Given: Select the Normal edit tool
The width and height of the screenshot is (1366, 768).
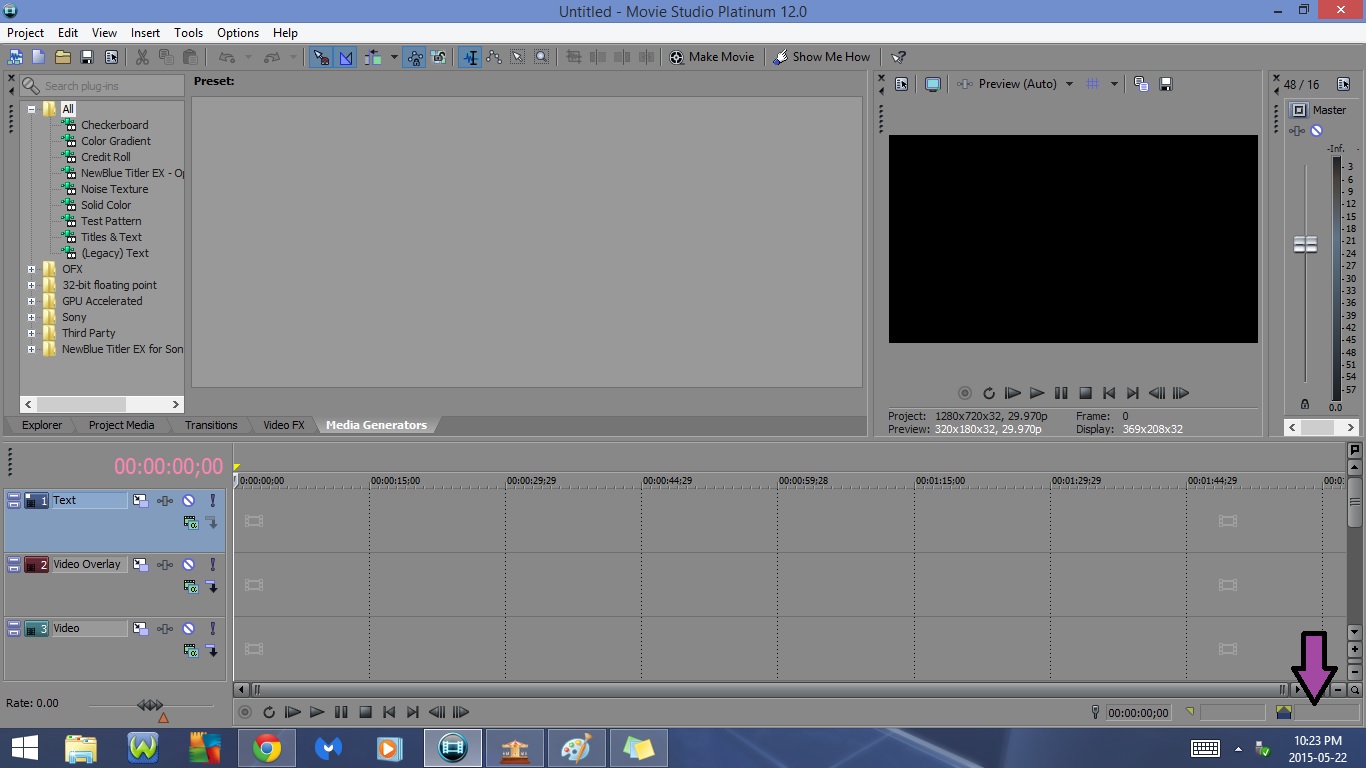Looking at the screenshot, I should pos(469,57).
